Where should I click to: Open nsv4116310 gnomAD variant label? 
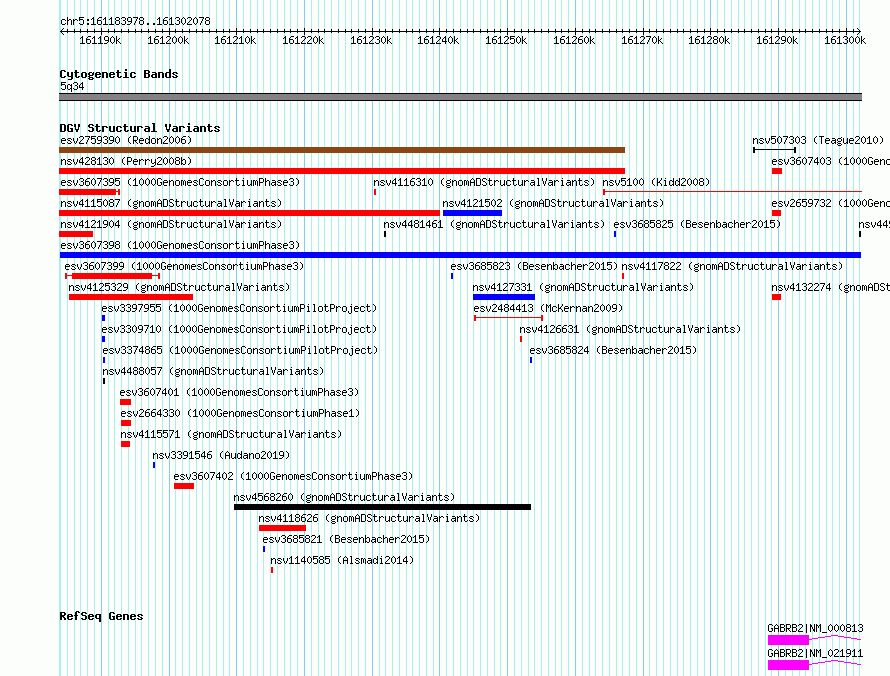[484, 182]
